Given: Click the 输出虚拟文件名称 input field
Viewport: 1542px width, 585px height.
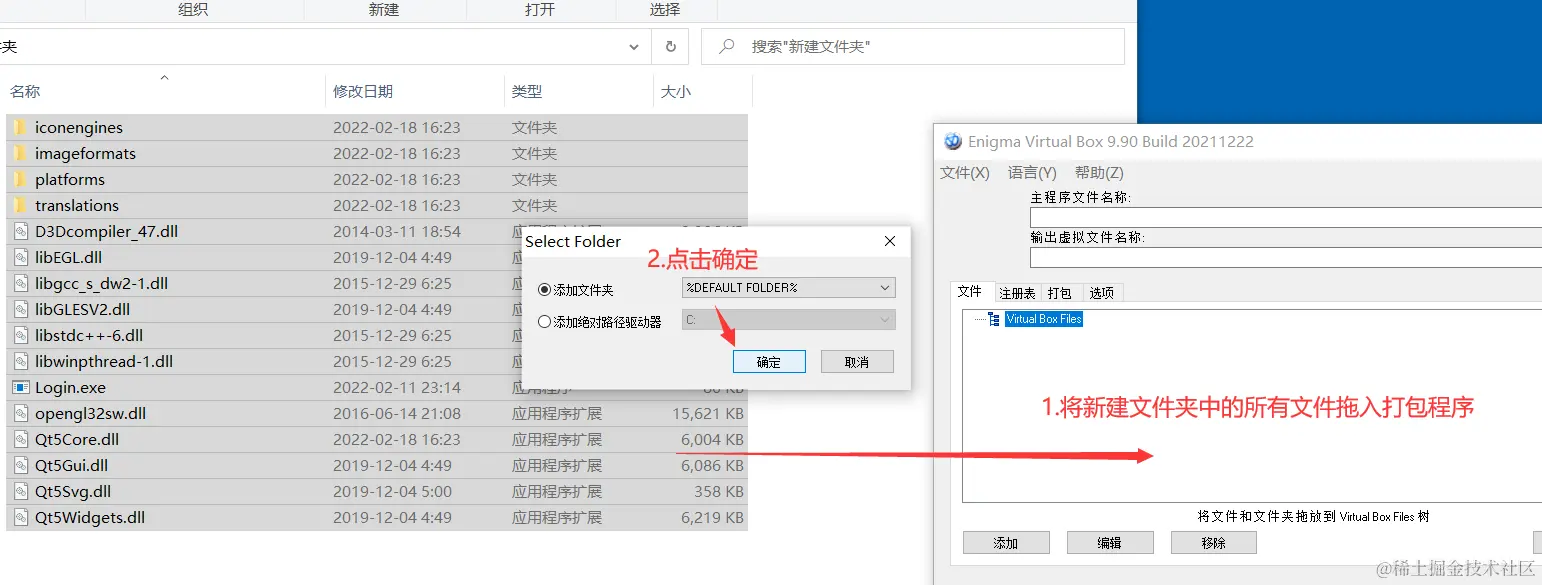Looking at the screenshot, I should click(x=1286, y=257).
